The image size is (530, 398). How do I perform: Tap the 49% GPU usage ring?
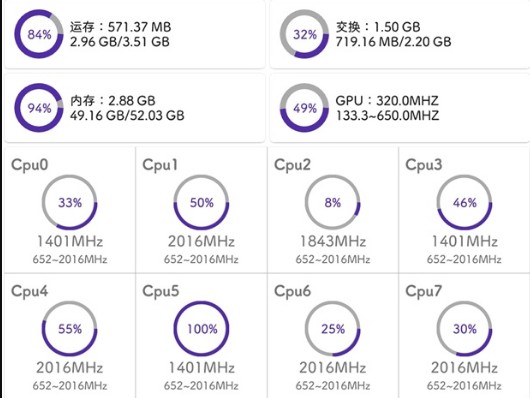(304, 108)
